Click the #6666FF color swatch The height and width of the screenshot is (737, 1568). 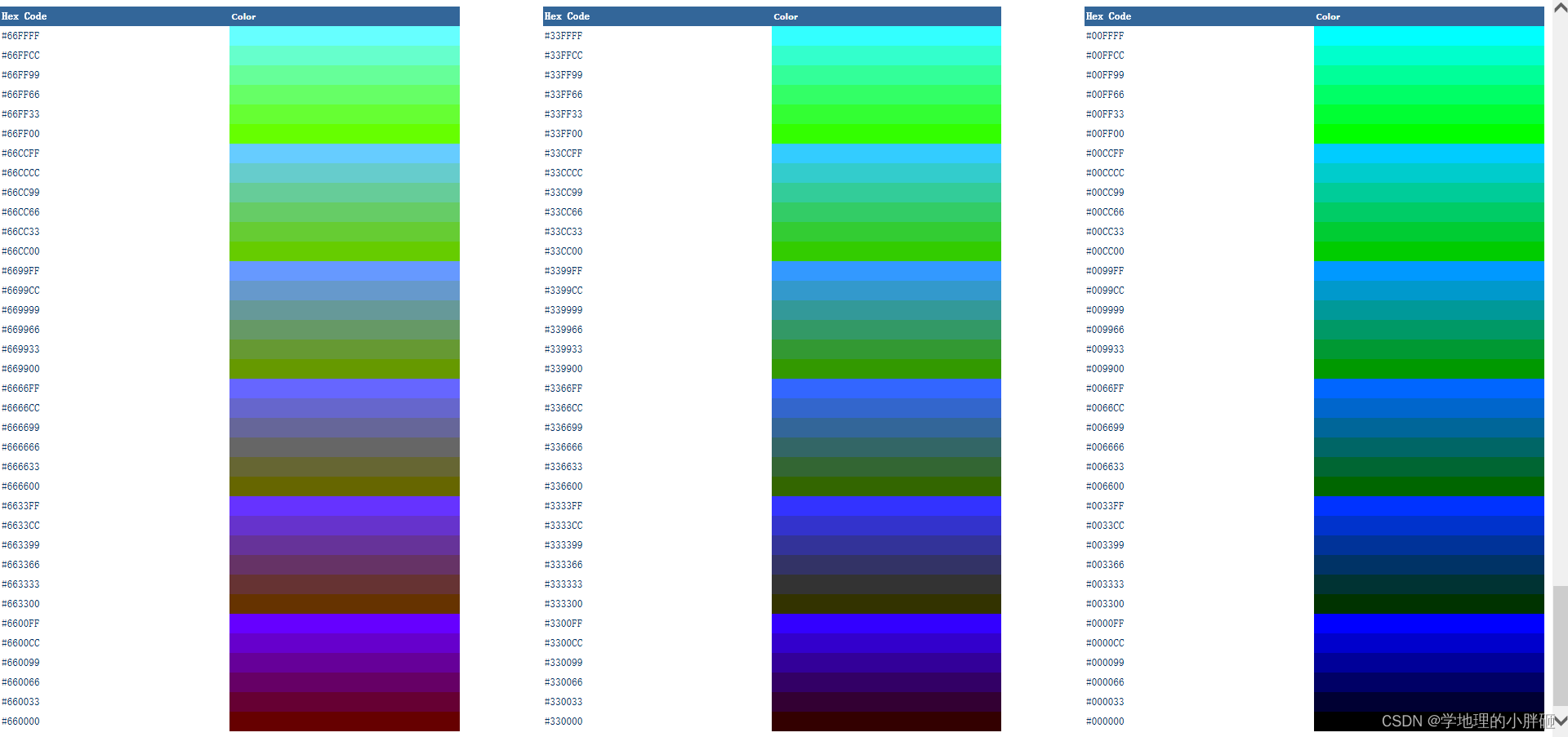coord(345,388)
